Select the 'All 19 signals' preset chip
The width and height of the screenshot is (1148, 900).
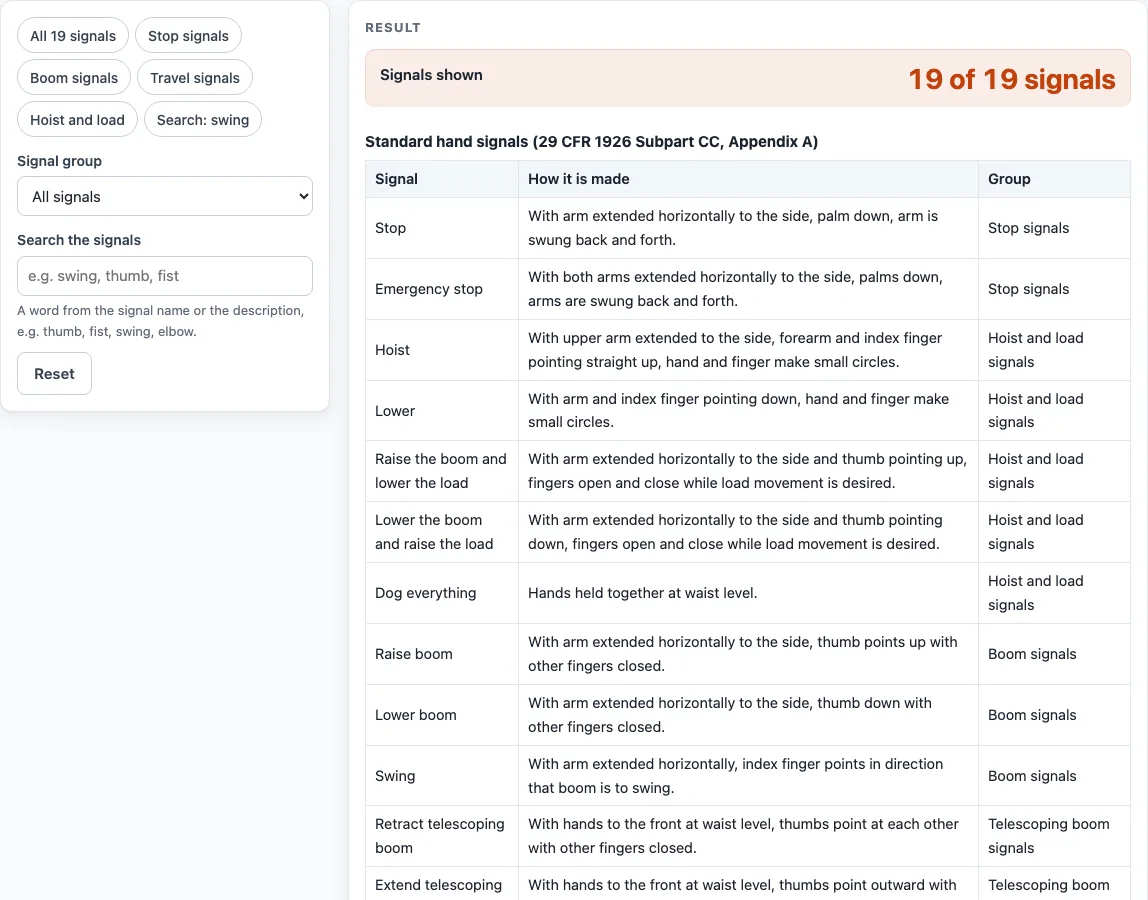pyautogui.click(x=73, y=36)
